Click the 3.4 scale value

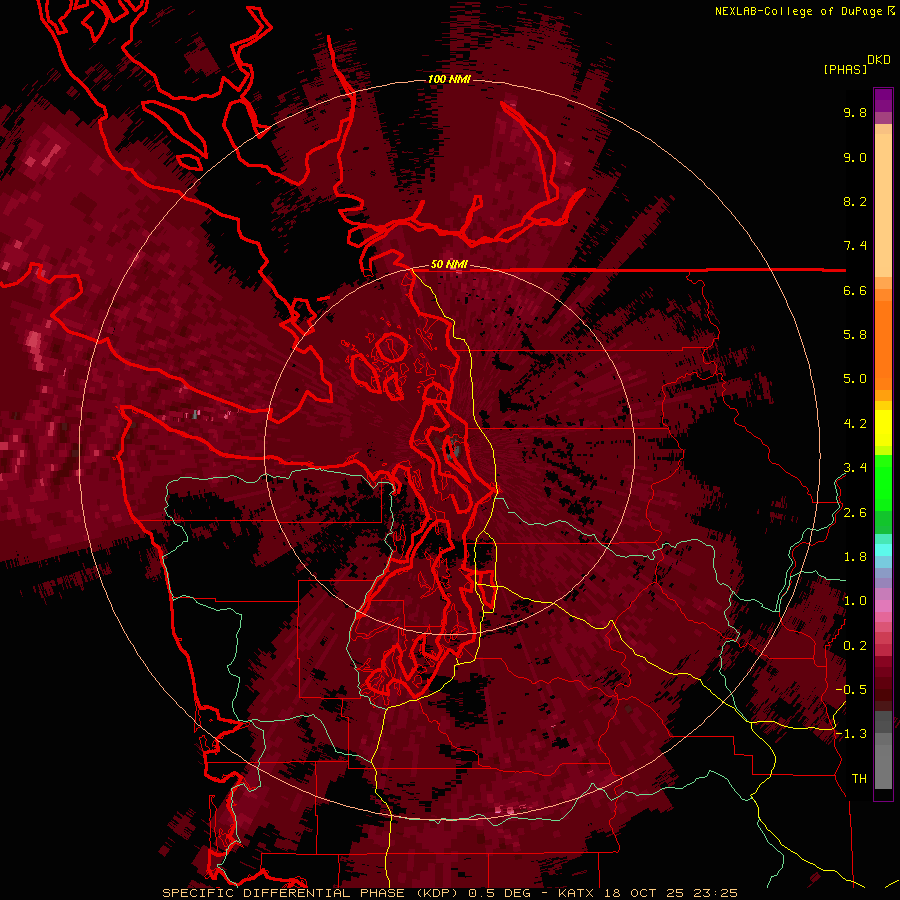[855, 468]
